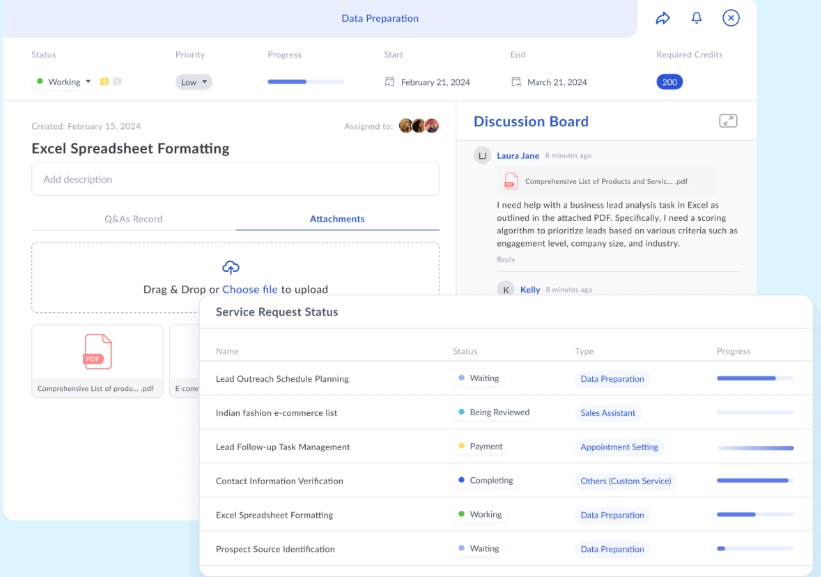
Task: Click the Laura Jane name link
Action: coord(518,156)
